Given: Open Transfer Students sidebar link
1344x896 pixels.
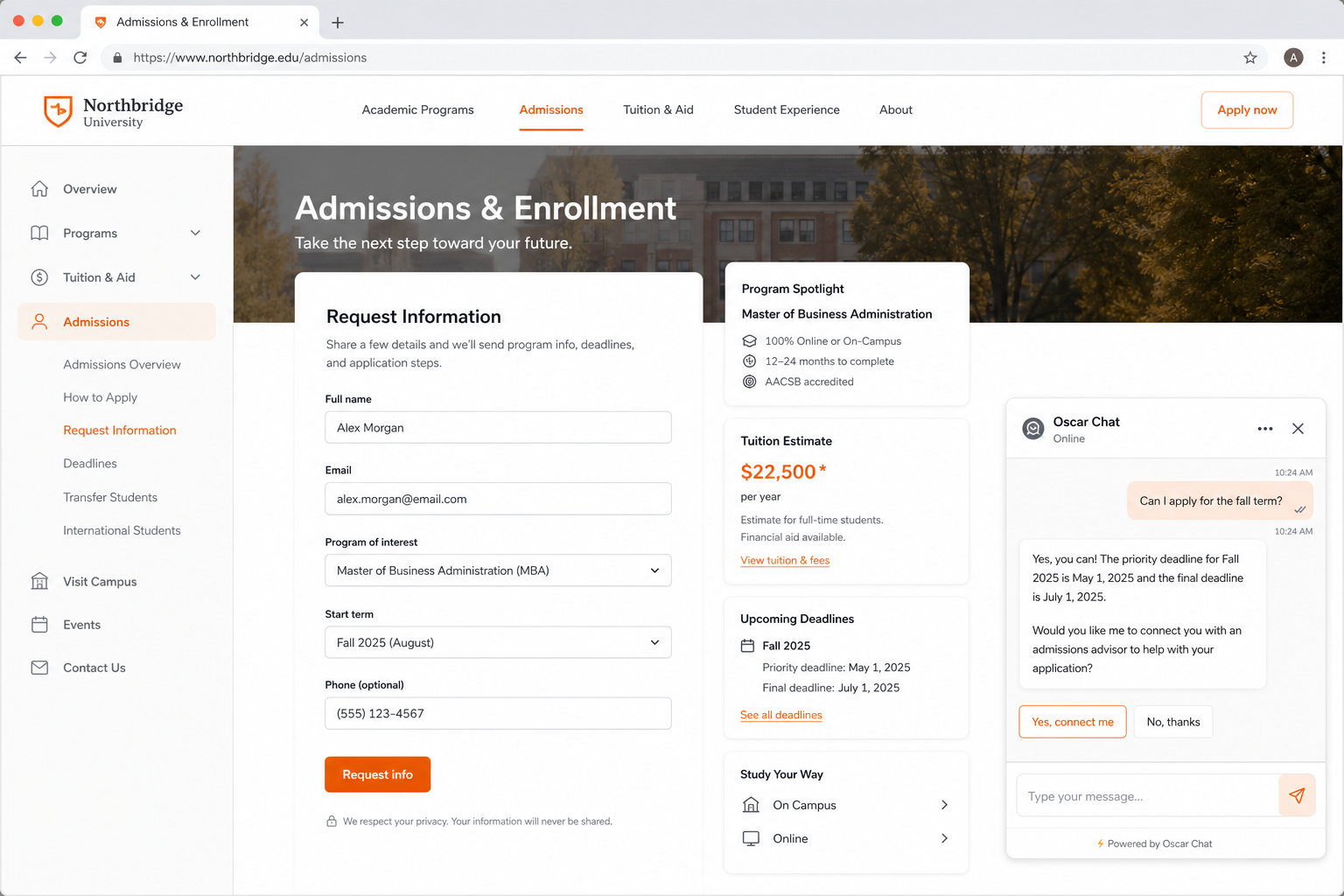Looking at the screenshot, I should point(110,497).
